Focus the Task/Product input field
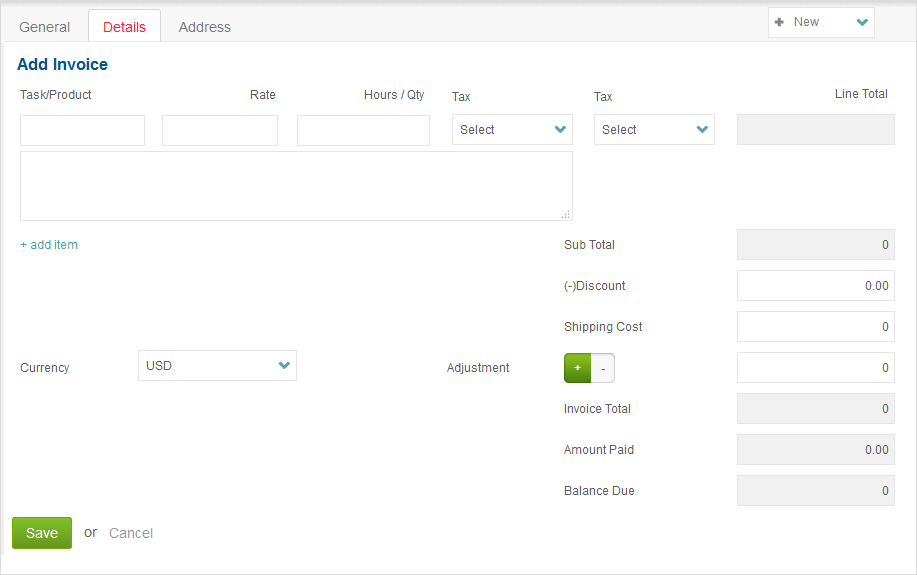Image resolution: width=917 pixels, height=575 pixels. [82, 130]
